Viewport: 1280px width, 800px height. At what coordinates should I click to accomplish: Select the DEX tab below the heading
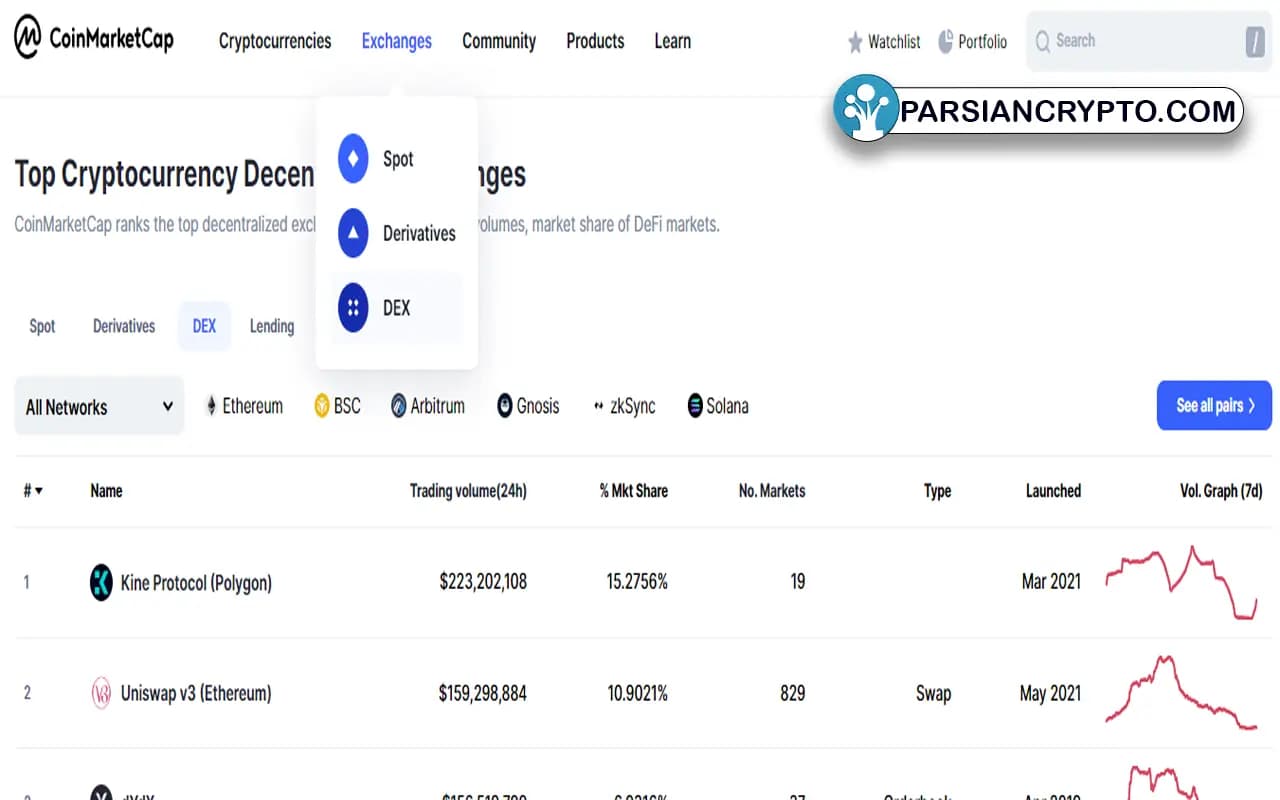click(204, 326)
